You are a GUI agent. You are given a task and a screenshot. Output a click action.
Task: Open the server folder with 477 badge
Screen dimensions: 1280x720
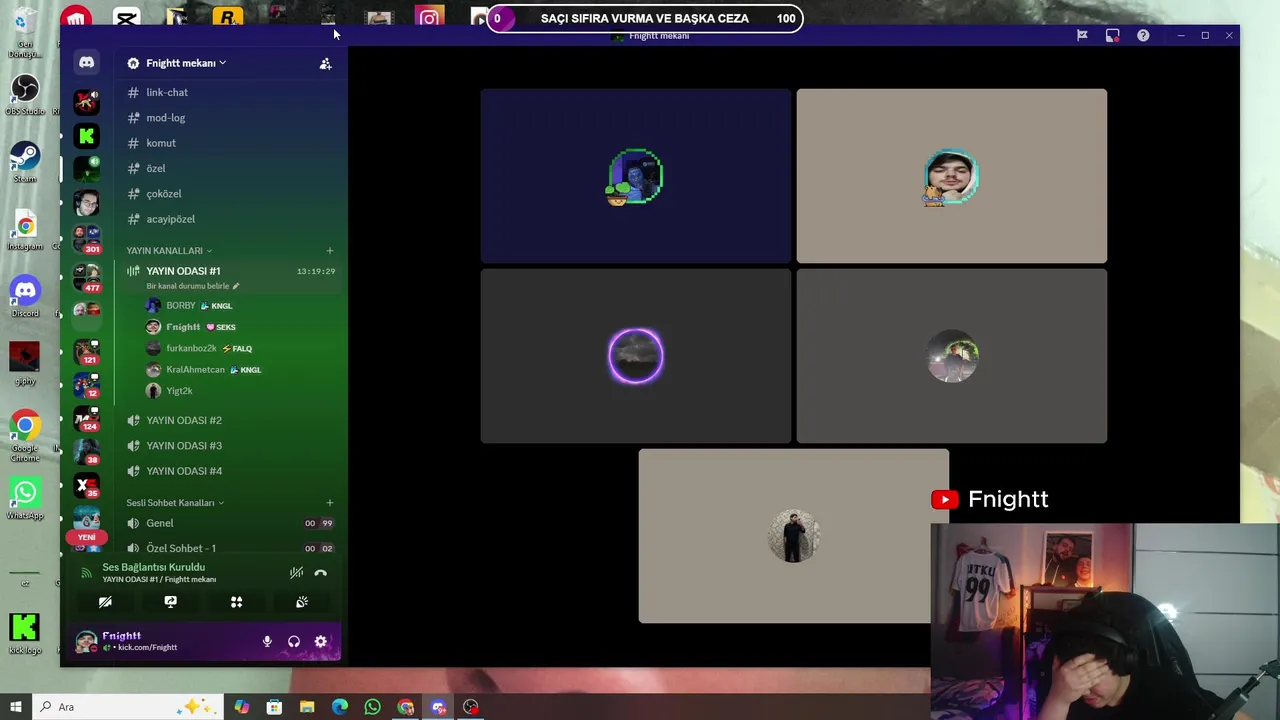pyautogui.click(x=87, y=277)
